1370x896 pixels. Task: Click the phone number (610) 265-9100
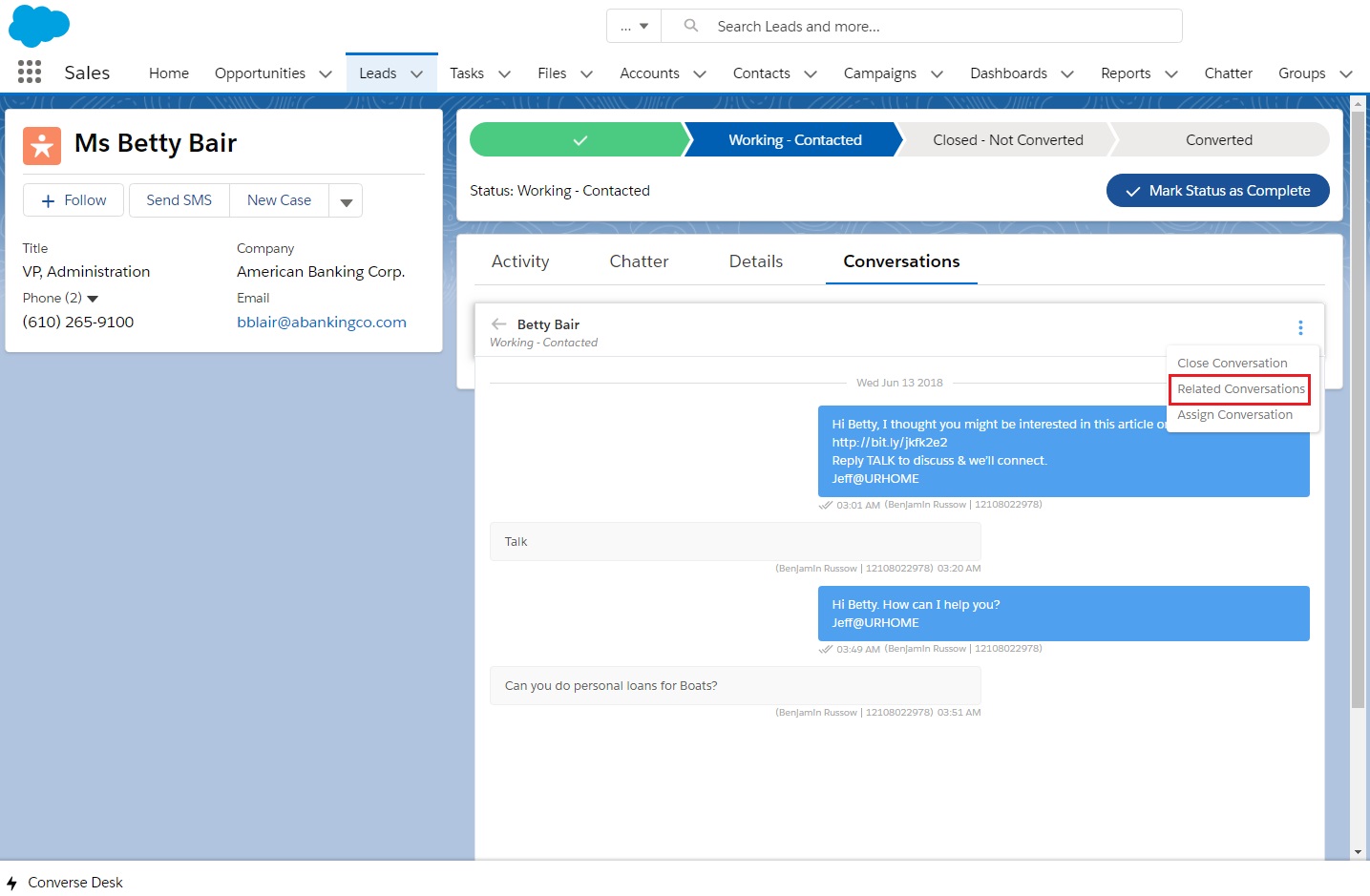(x=78, y=323)
